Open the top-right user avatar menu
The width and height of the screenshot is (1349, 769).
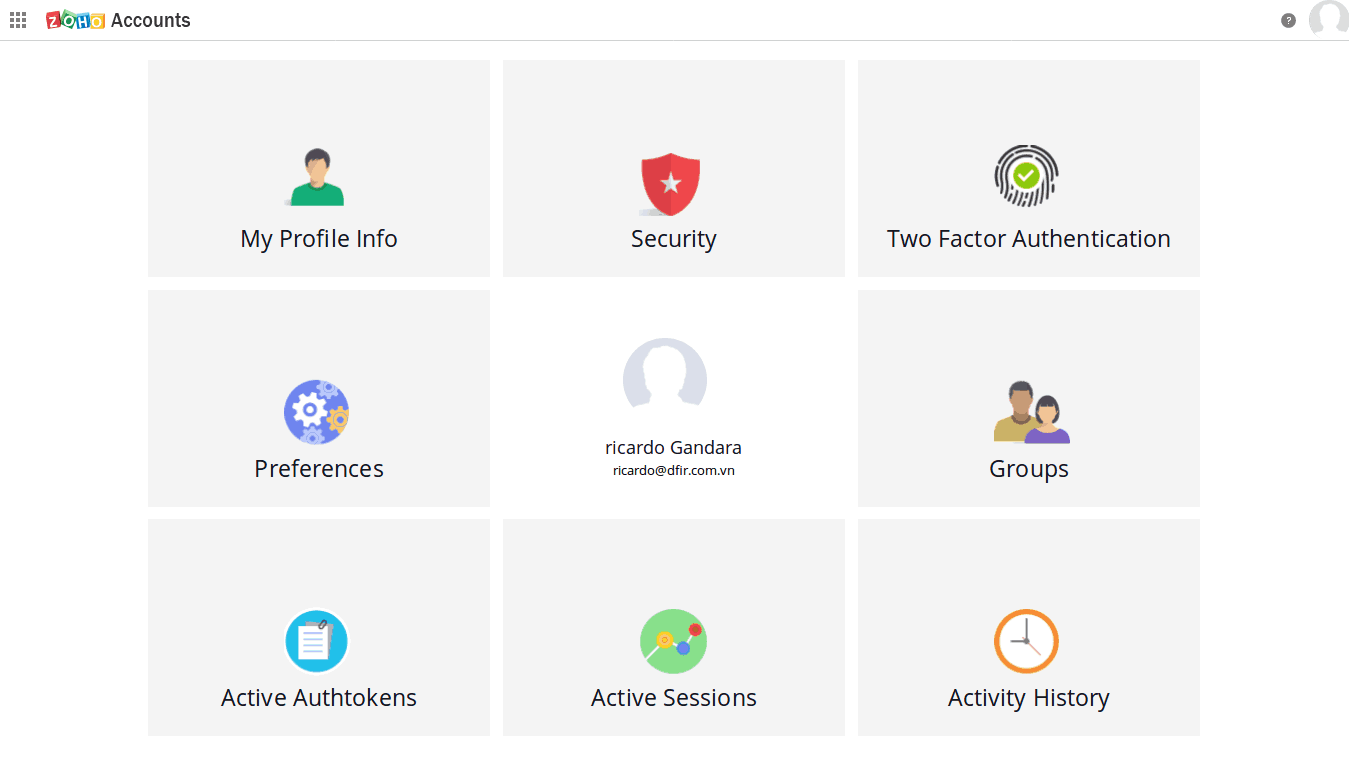[x=1328, y=19]
